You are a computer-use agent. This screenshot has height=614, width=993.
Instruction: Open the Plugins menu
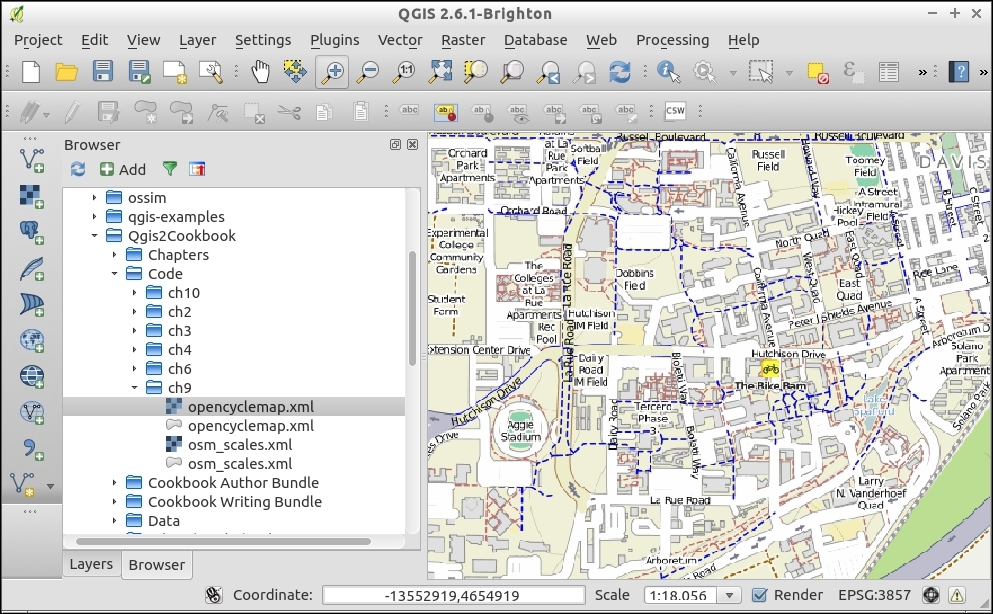coord(334,40)
